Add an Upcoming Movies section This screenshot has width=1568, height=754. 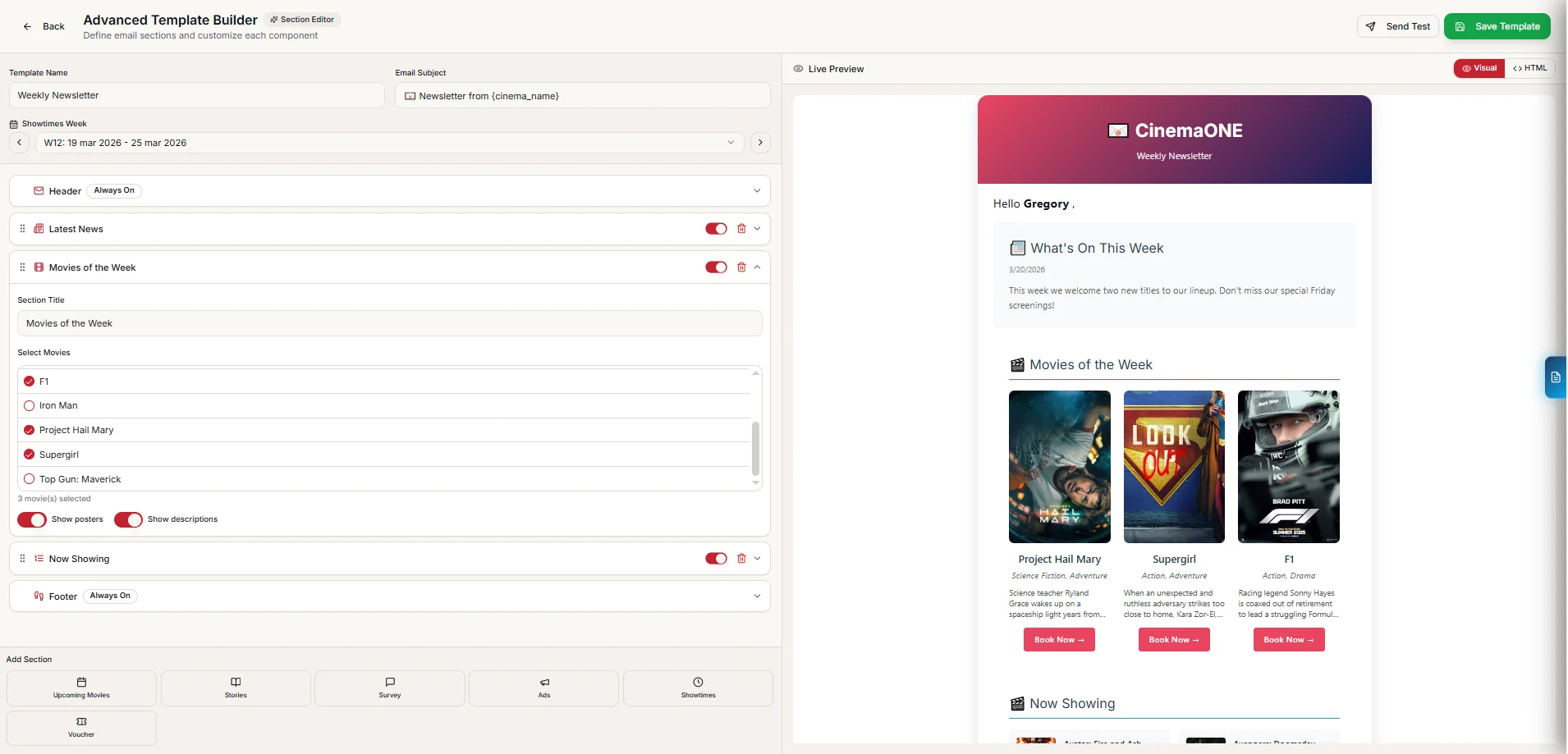coord(81,688)
